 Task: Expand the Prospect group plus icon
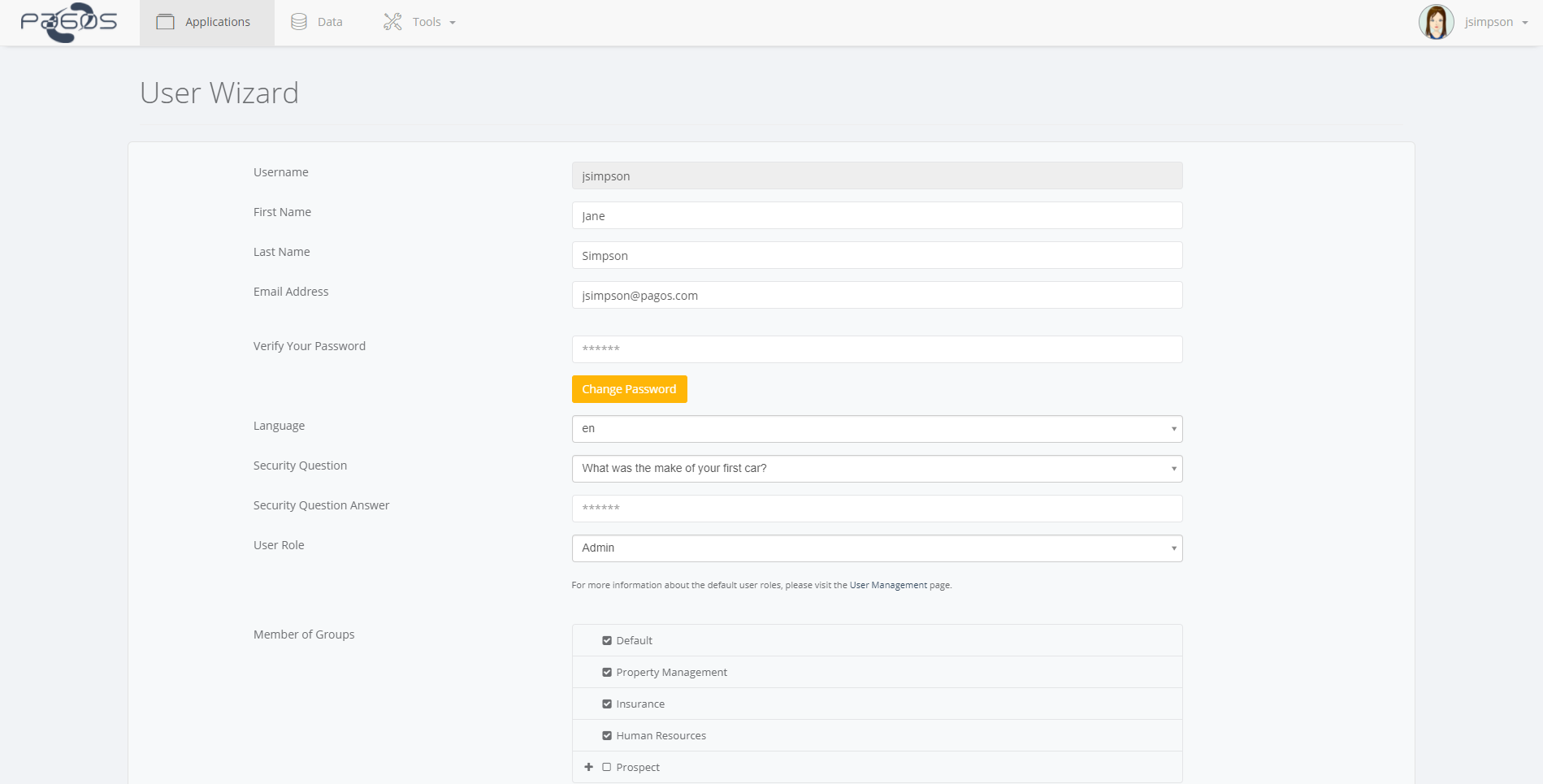tap(588, 767)
